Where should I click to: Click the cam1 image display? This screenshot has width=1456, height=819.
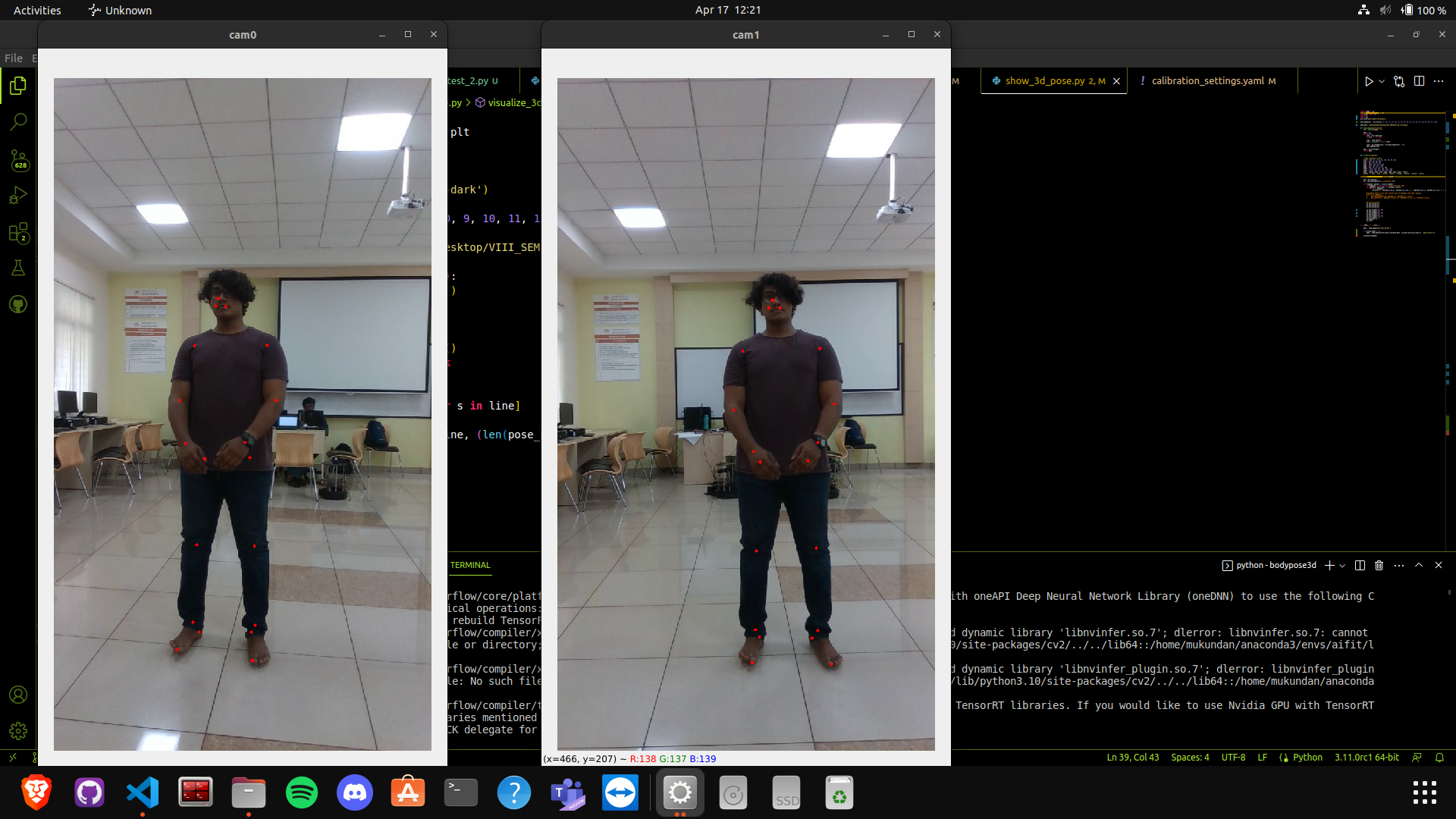pyautogui.click(x=746, y=414)
